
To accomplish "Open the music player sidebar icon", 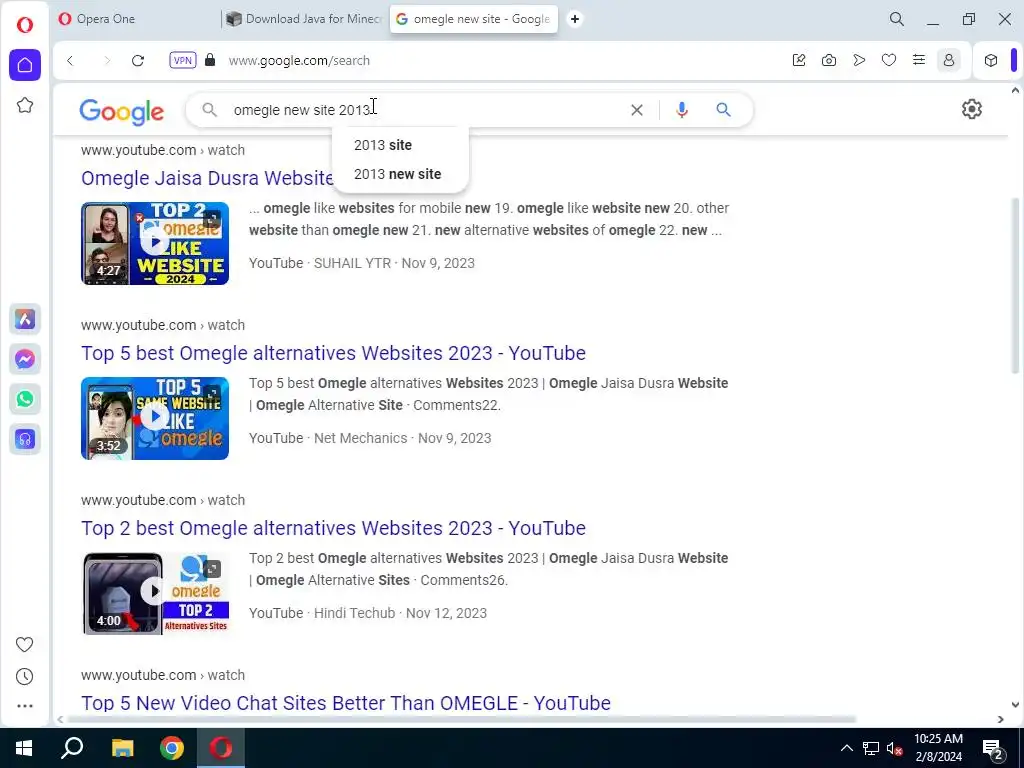I will 25,440.
